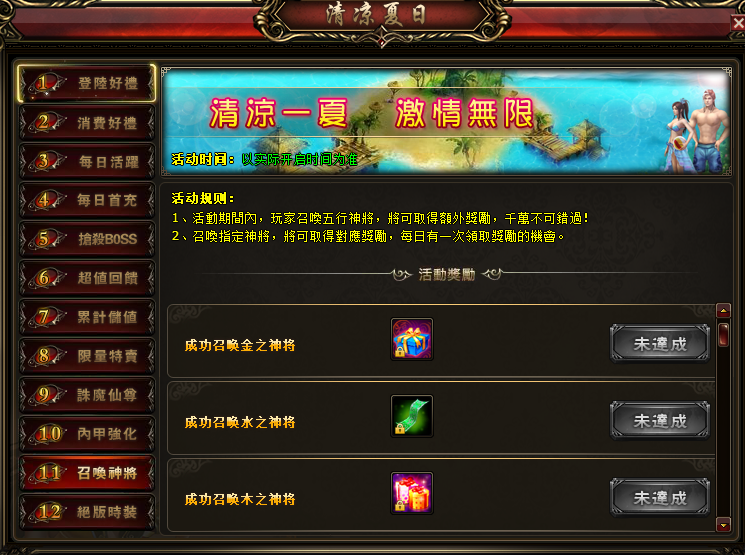Open the 絕版時裝 tab
Viewport: 745px width, 555px height.
coord(87,512)
